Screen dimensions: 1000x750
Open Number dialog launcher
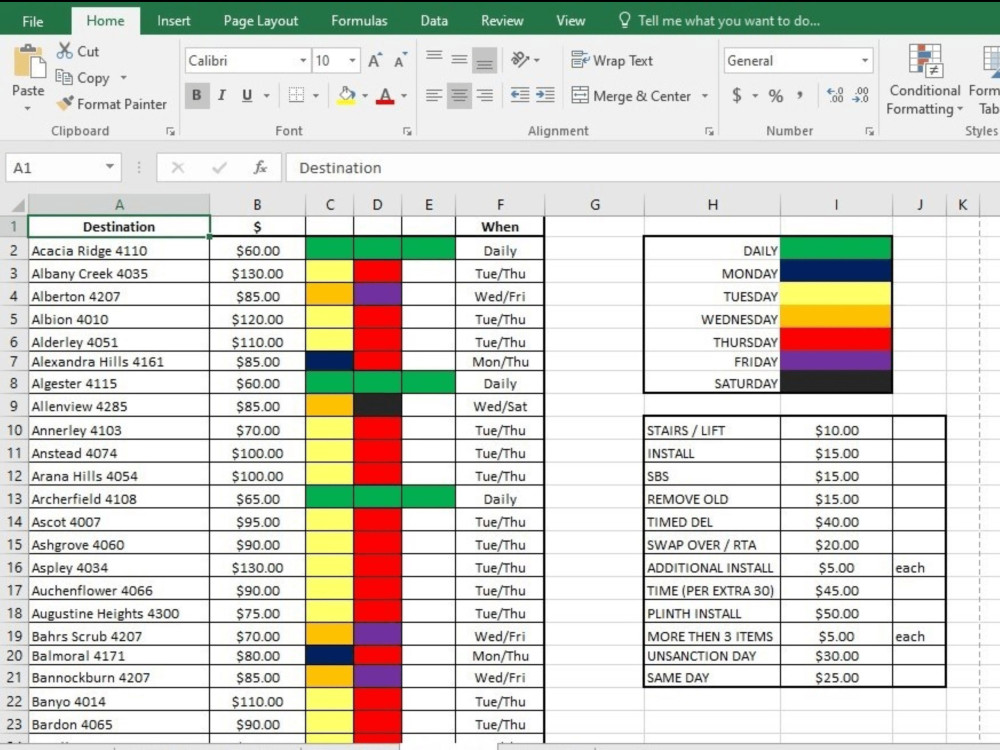click(869, 131)
